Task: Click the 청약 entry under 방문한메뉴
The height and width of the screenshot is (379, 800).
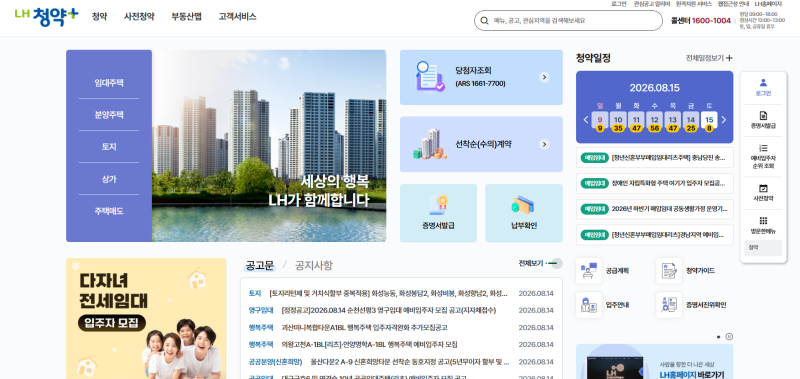Action: [x=763, y=248]
